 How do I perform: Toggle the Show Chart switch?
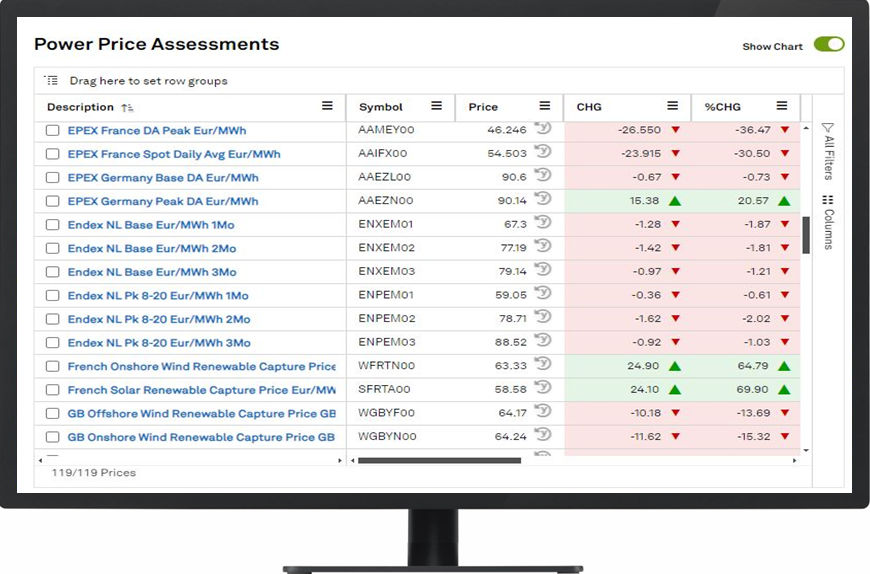click(828, 45)
